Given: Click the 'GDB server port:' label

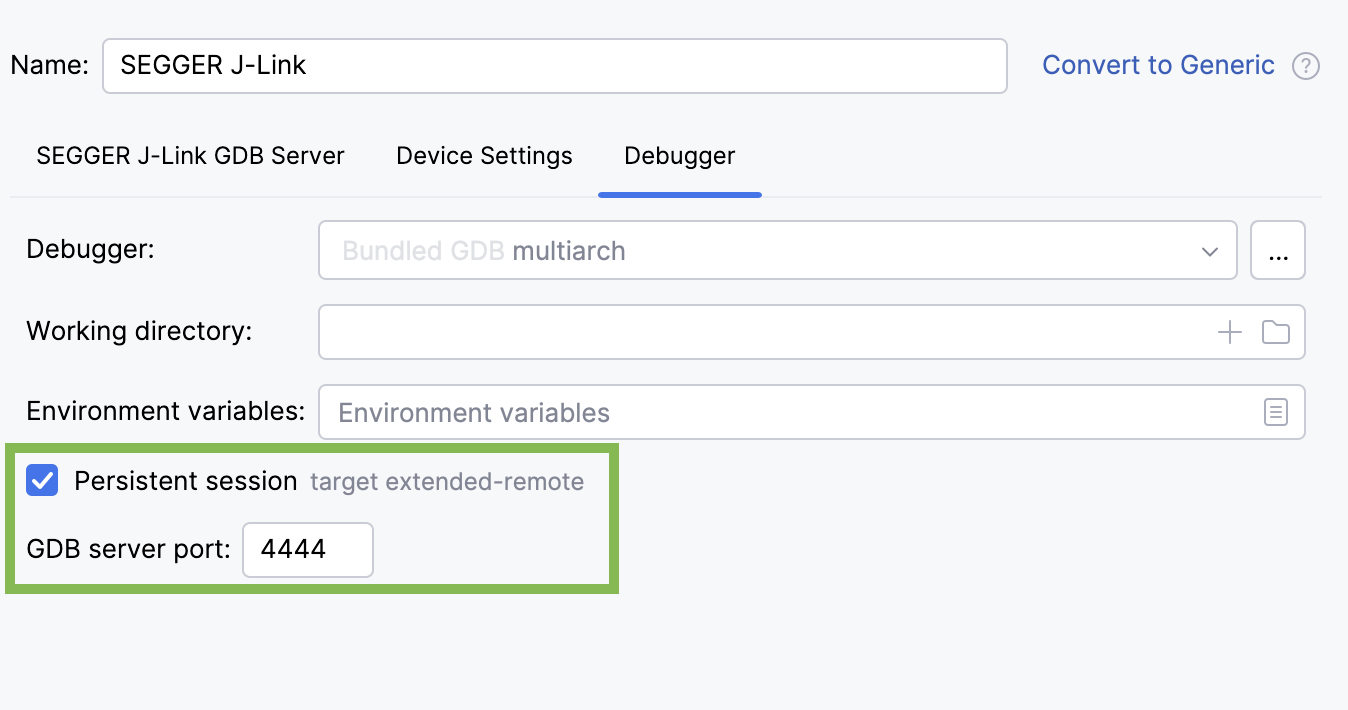Looking at the screenshot, I should tap(128, 549).
